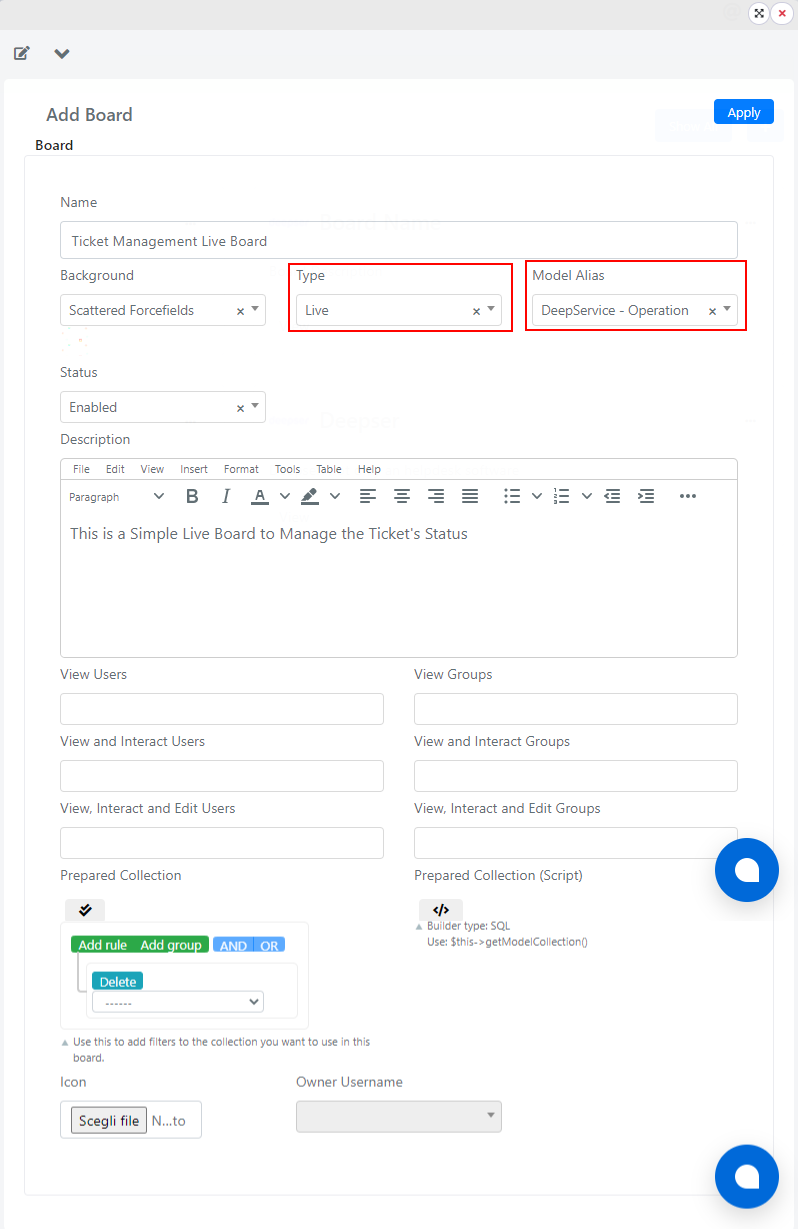798x1230 pixels.
Task: Click the fullscreen expand icon
Action: click(x=759, y=13)
